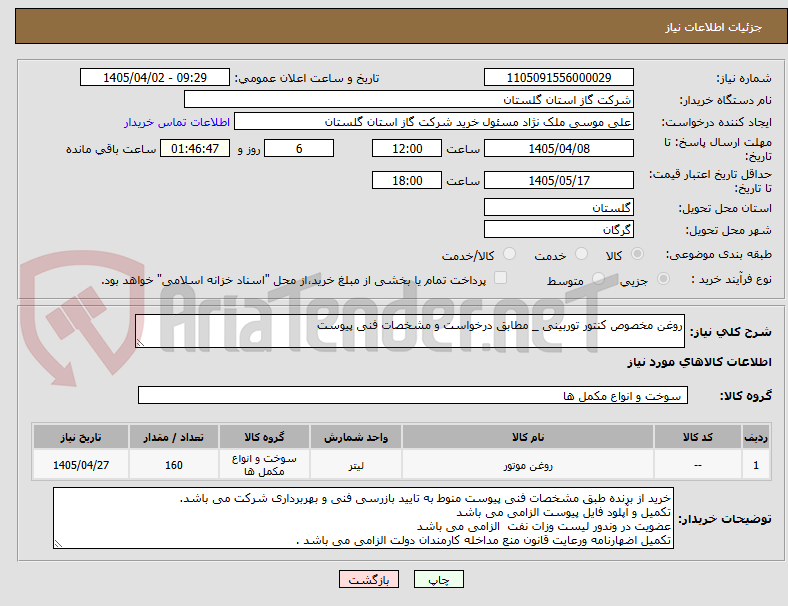Click the response deadline date 1405/04/08
The height and width of the screenshot is (606, 788).
pyautogui.click(x=559, y=149)
